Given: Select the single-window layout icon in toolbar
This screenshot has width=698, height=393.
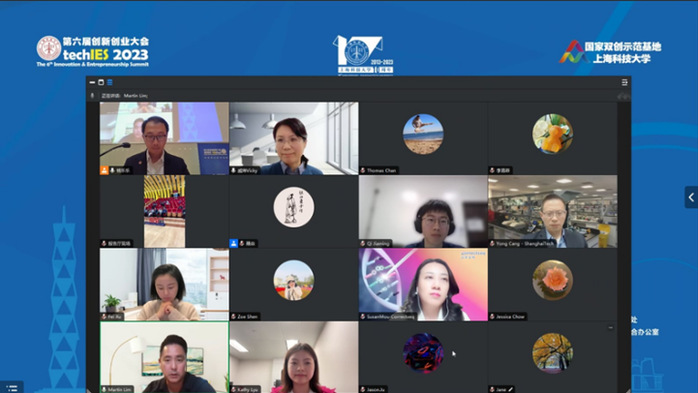Looking at the screenshot, I should (x=101, y=82).
